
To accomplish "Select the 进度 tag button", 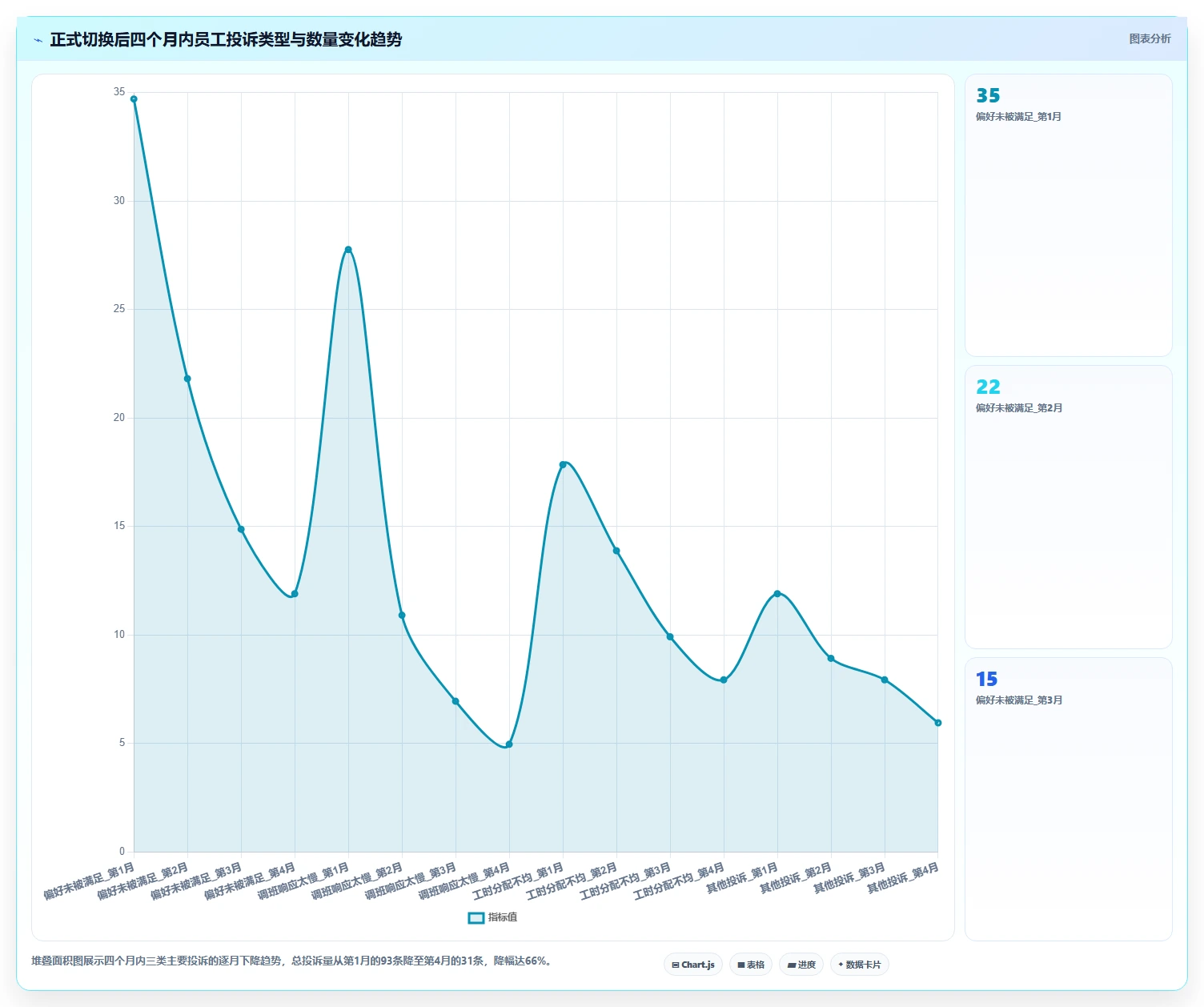I will [x=801, y=965].
